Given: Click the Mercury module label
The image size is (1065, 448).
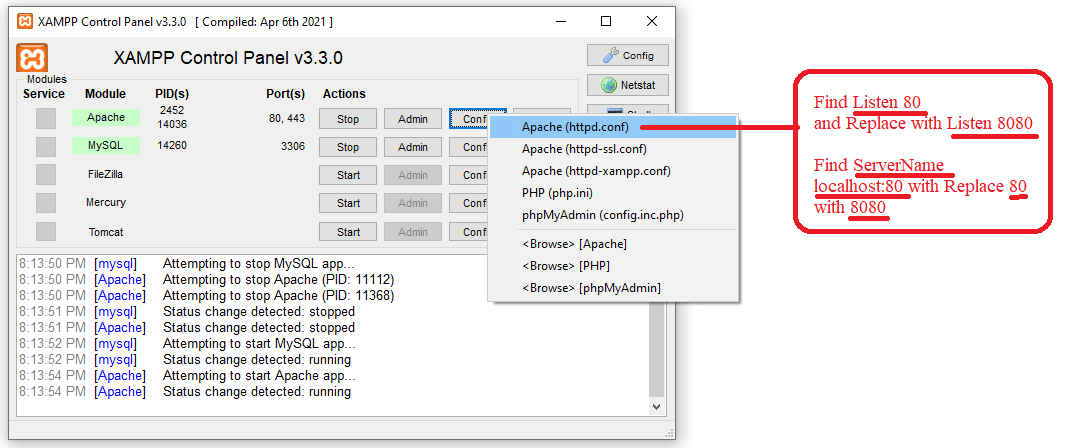Looking at the screenshot, I should 105,202.
